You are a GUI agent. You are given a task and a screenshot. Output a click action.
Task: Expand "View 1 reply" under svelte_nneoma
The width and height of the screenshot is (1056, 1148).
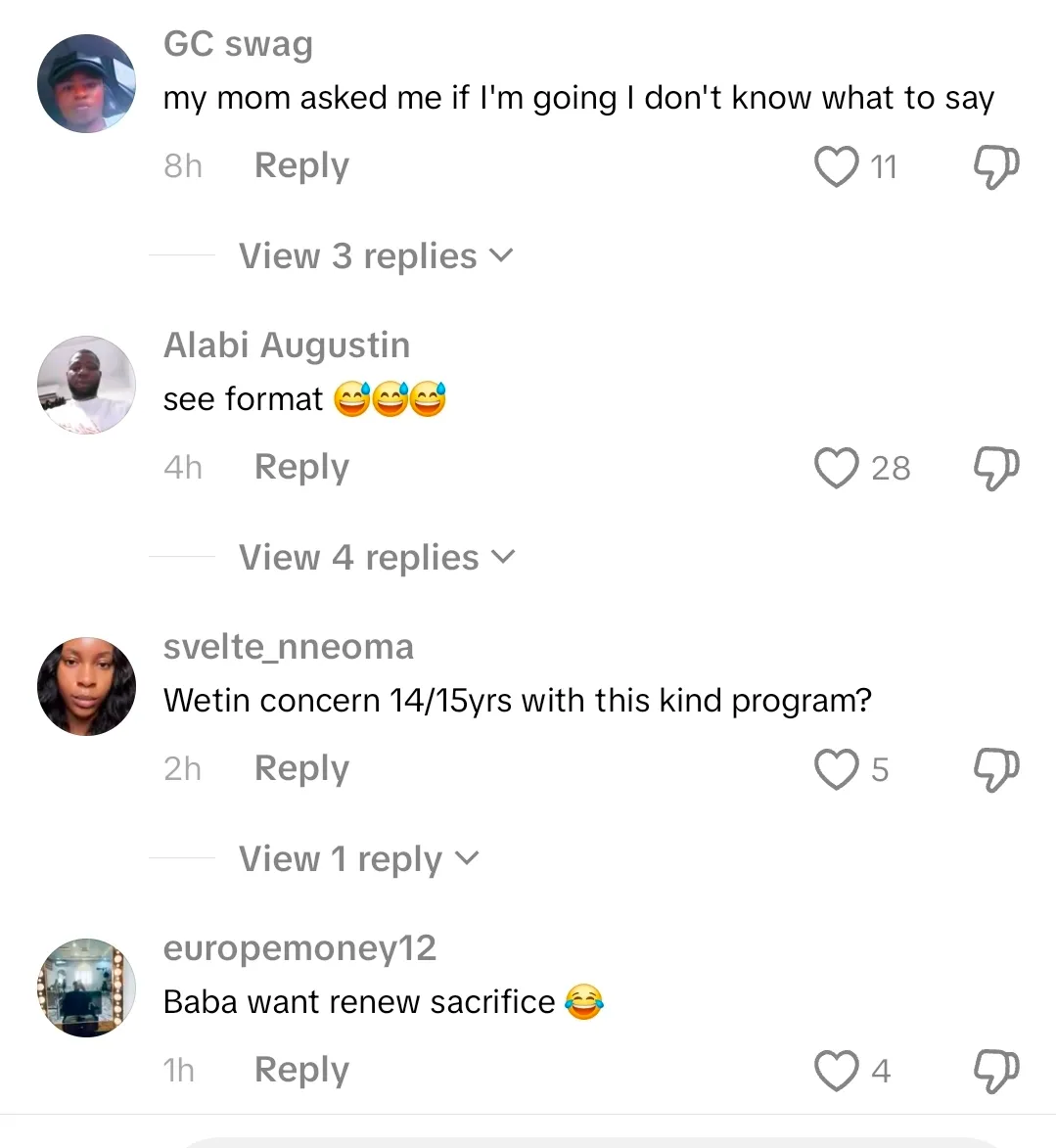click(358, 859)
